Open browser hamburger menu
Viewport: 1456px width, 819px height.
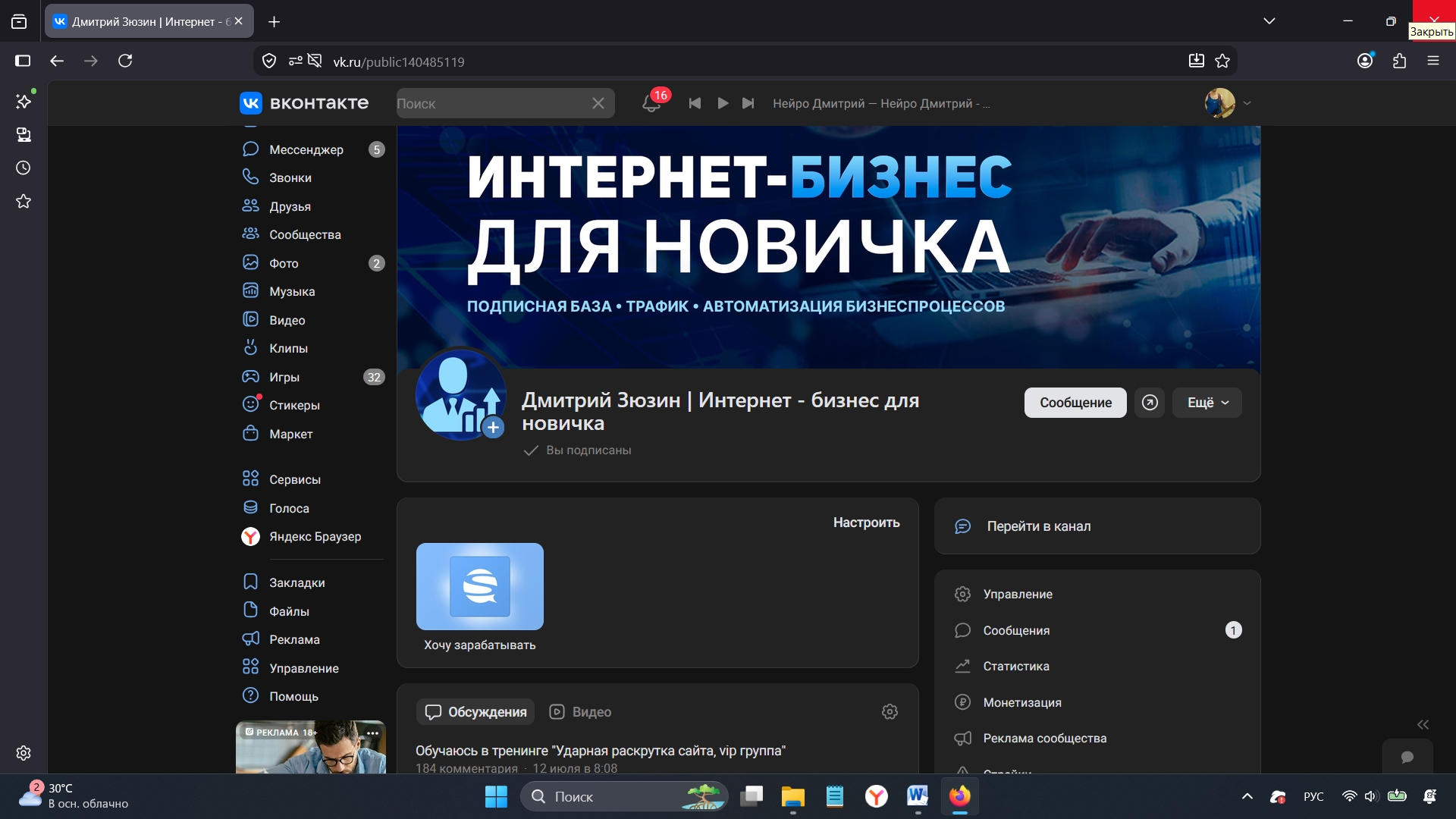click(1433, 61)
